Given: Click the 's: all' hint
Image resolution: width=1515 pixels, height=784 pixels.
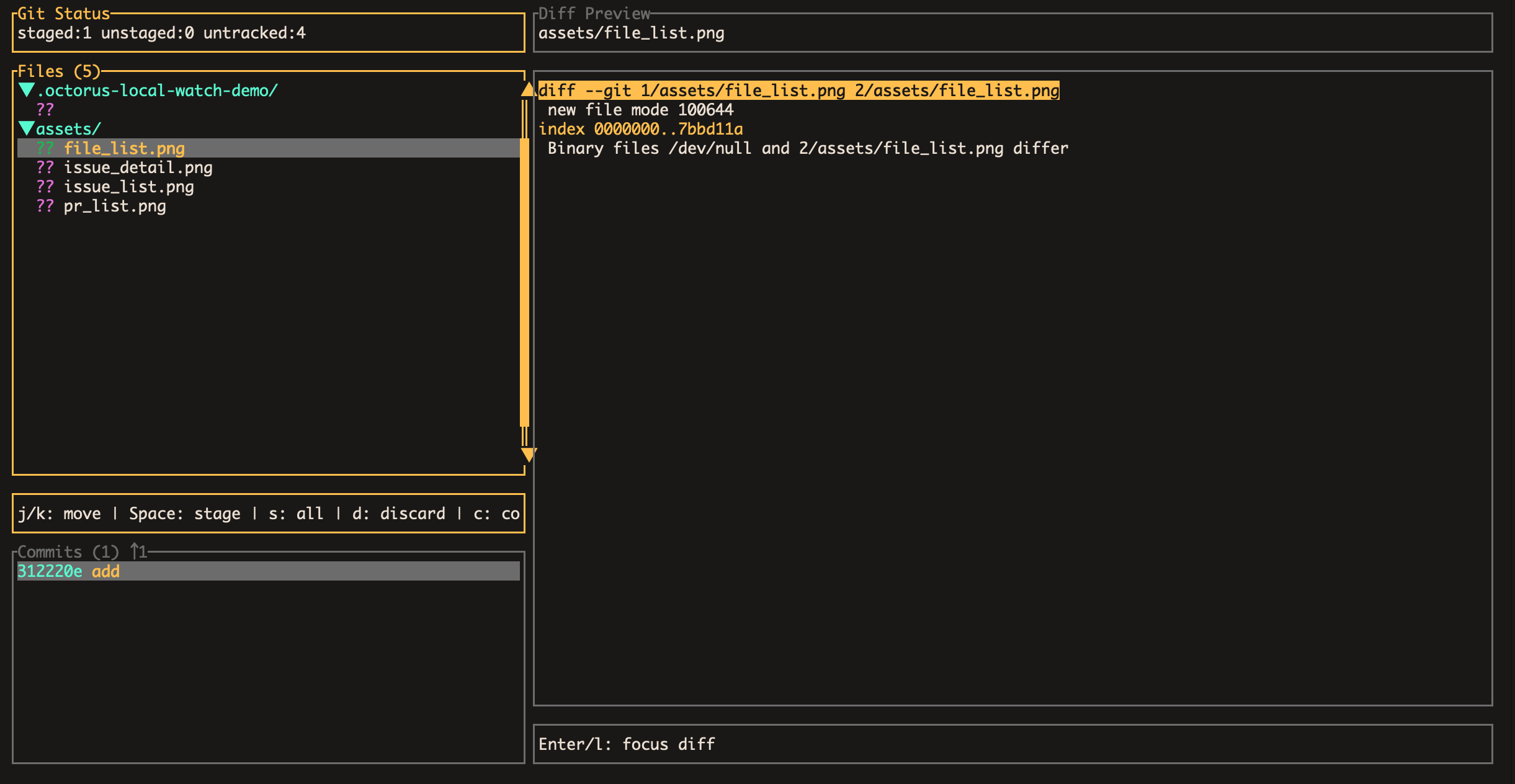Looking at the screenshot, I should click(x=296, y=514).
